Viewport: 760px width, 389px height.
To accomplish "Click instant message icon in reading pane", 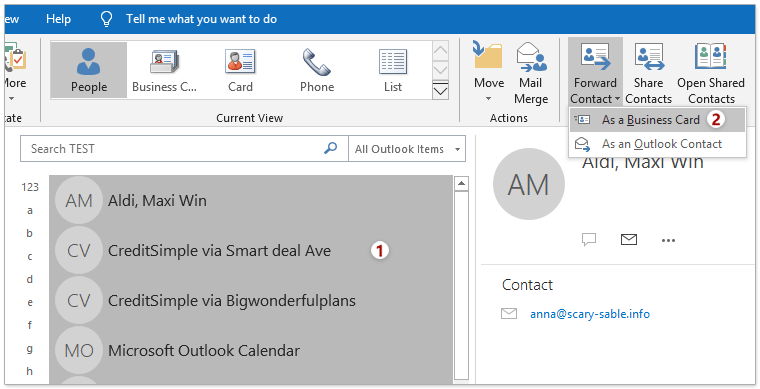I will pyautogui.click(x=589, y=239).
